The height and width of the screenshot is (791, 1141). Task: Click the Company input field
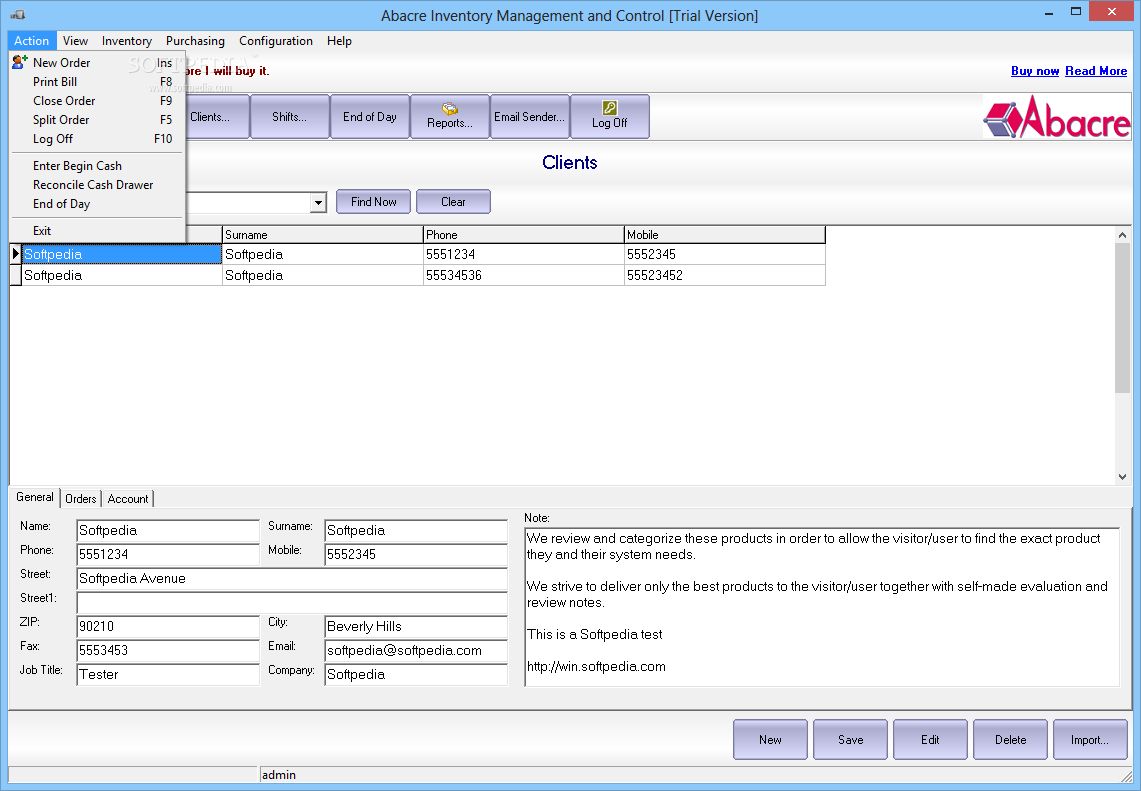416,675
